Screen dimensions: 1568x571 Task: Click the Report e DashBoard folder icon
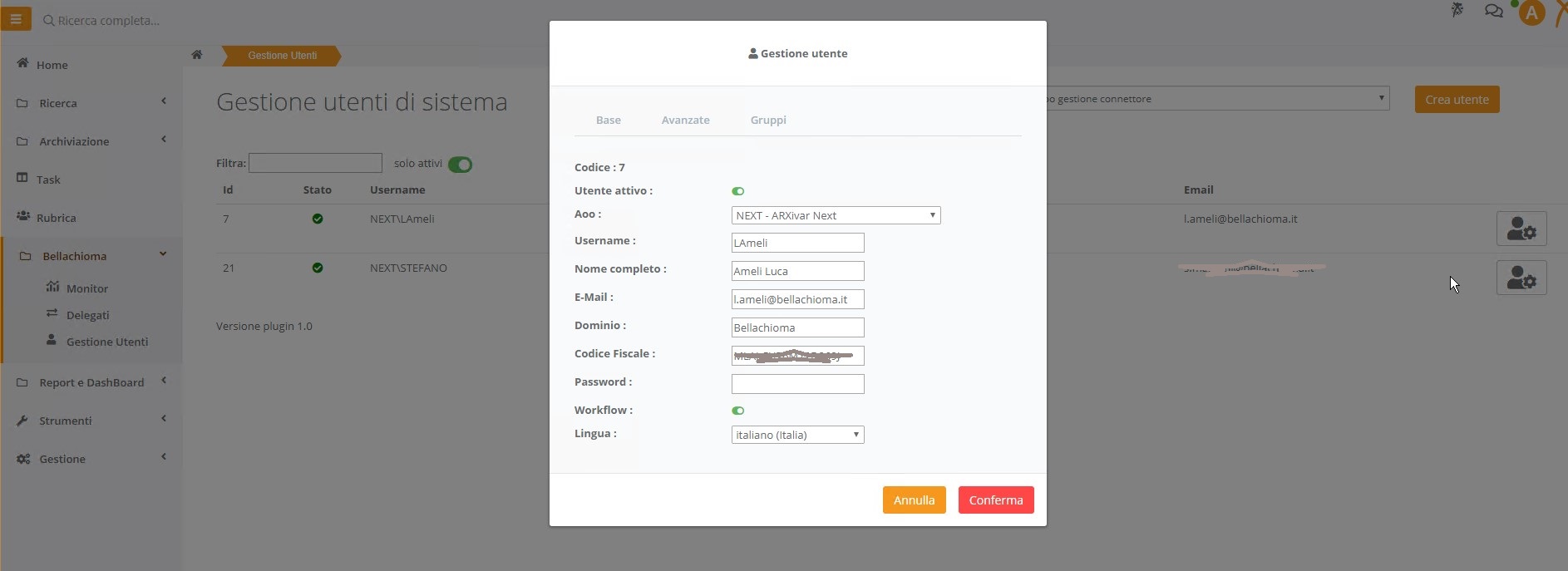point(22,382)
